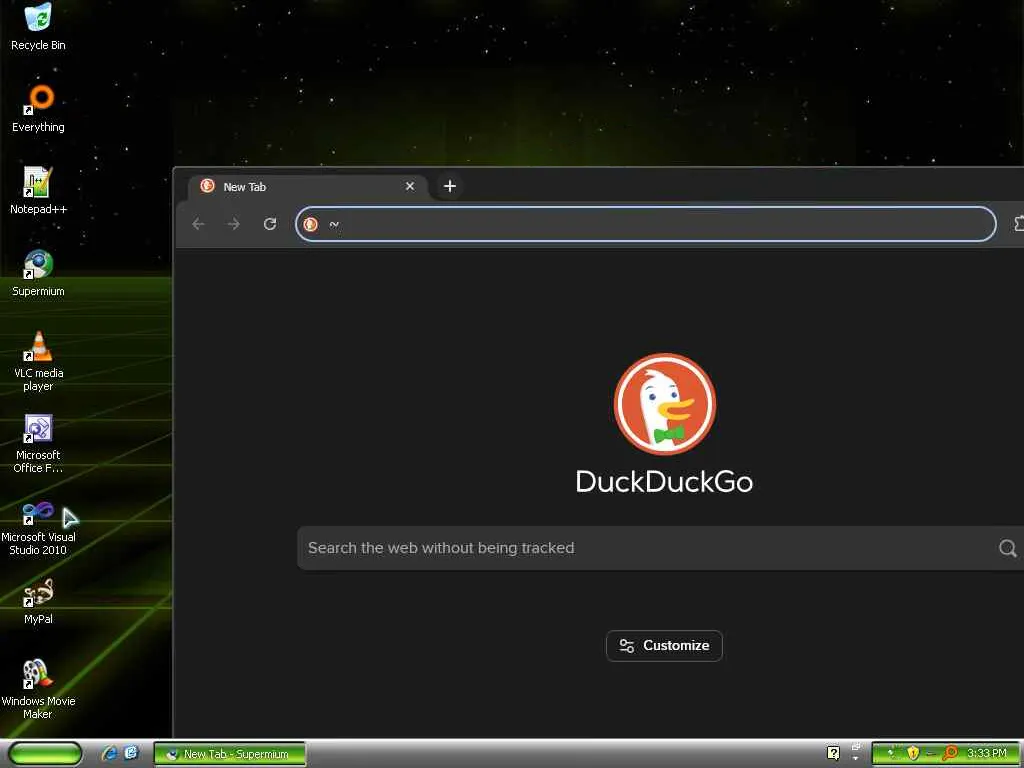Select the Microsoft Visual Studio 2010 shortcut

coord(38,529)
